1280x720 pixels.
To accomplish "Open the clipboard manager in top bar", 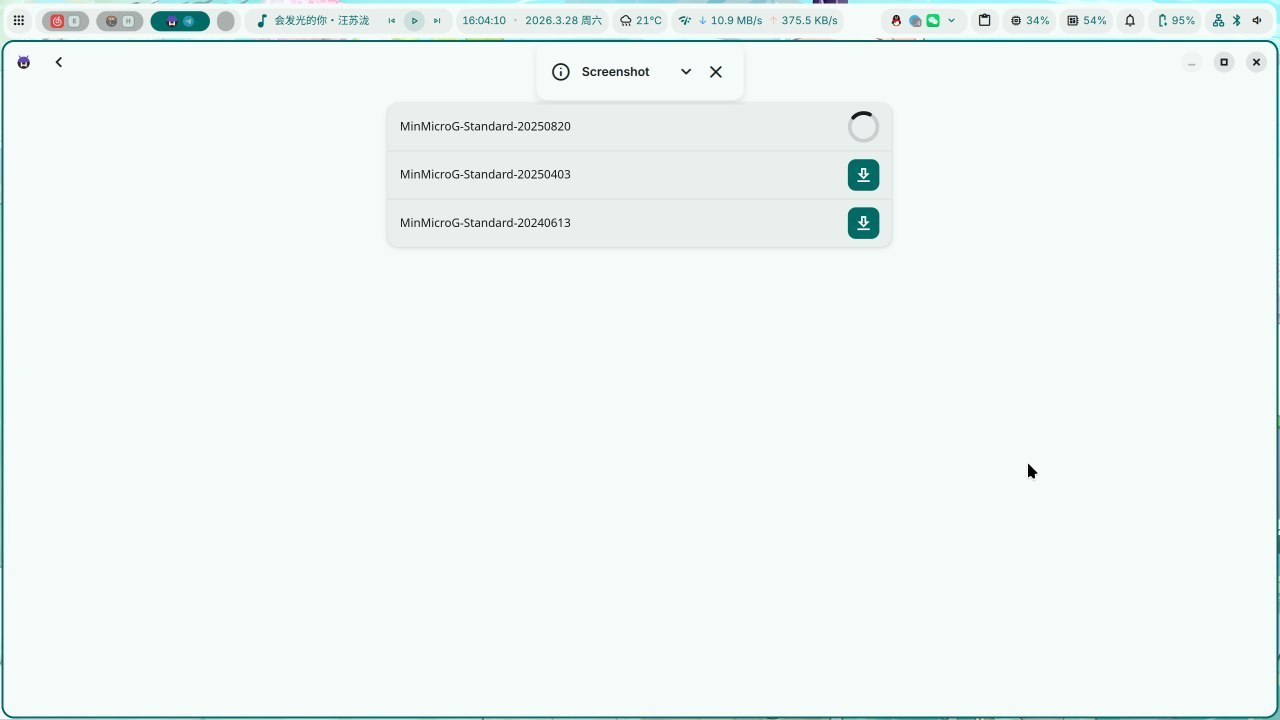I will click(x=984, y=20).
